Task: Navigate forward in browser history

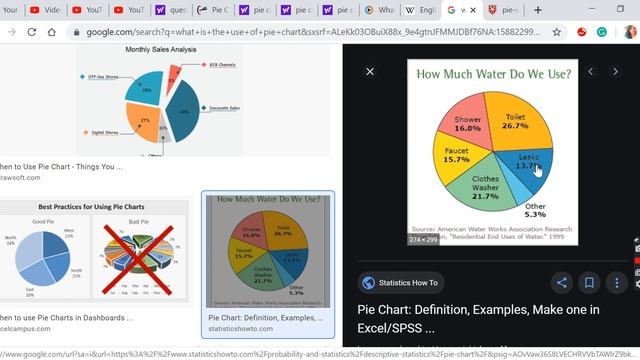Action: (12, 32)
